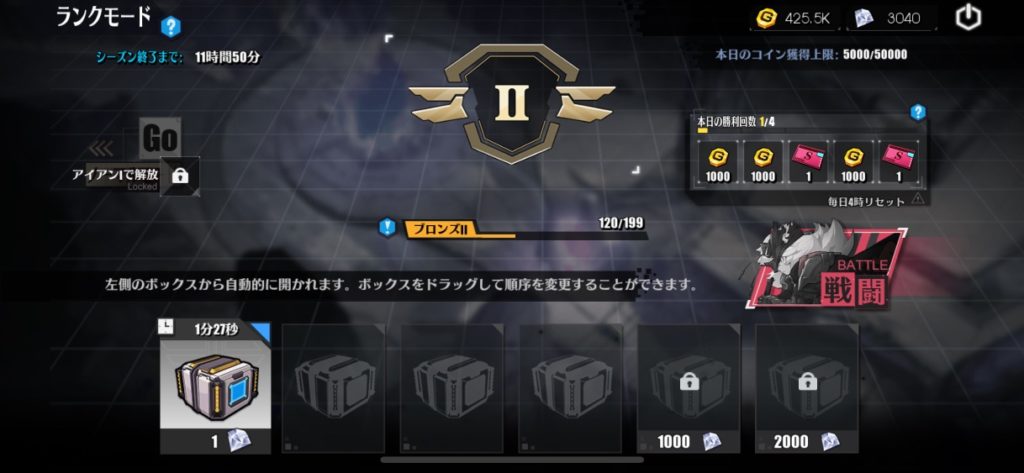Unlock the box slot costing 1000 diamonds

tap(688, 388)
